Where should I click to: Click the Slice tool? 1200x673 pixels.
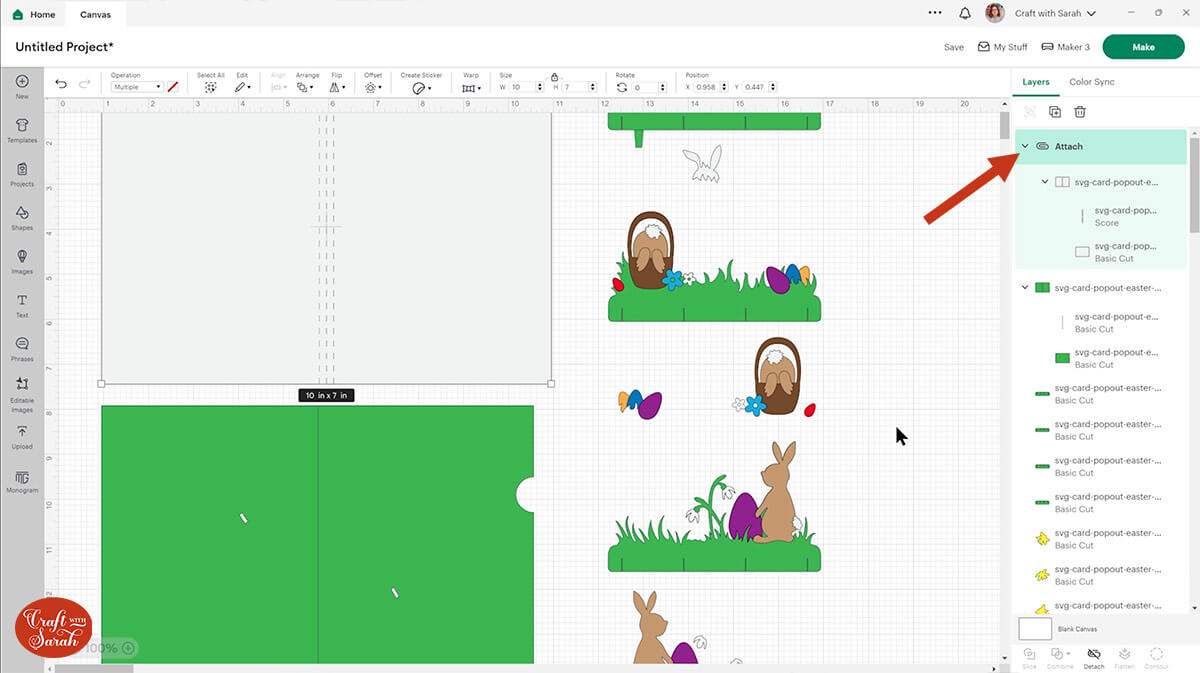coord(1029,657)
